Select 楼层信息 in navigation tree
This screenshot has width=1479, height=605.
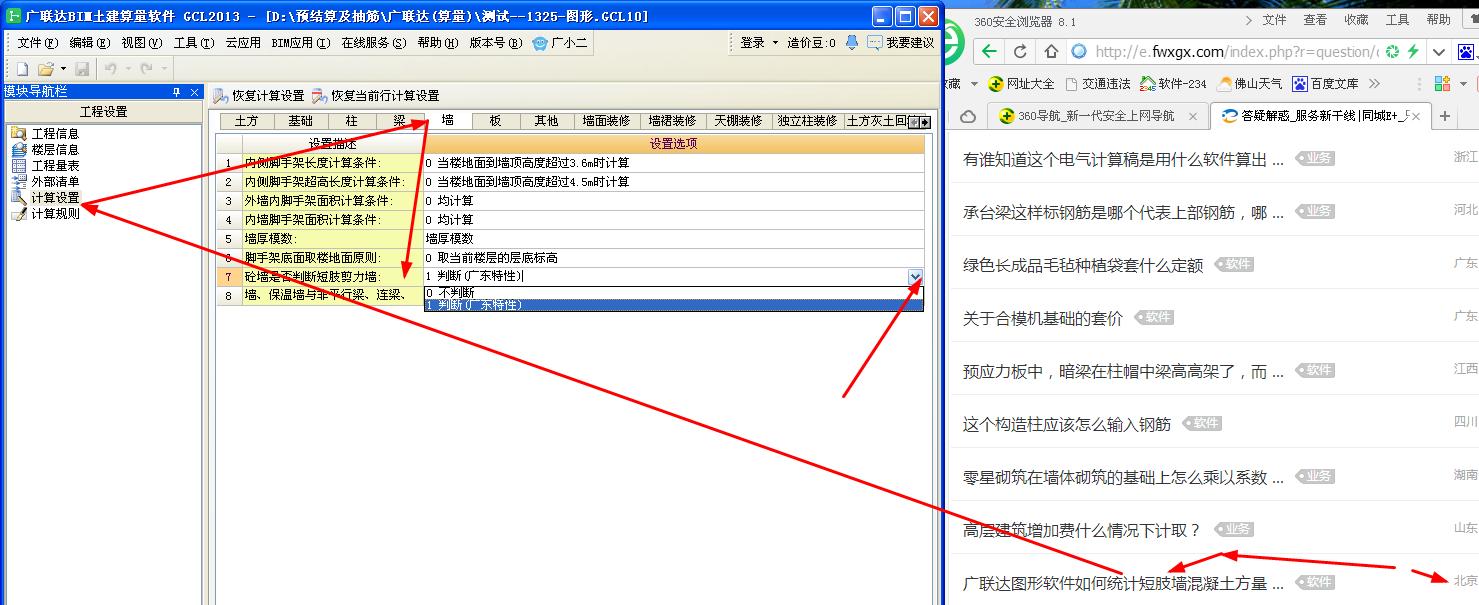pos(55,149)
